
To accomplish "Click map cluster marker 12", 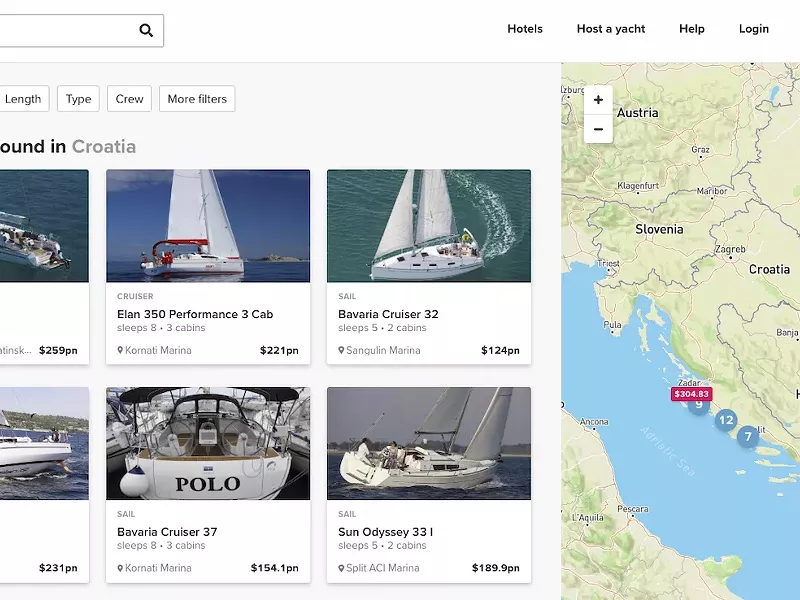I will (x=726, y=420).
